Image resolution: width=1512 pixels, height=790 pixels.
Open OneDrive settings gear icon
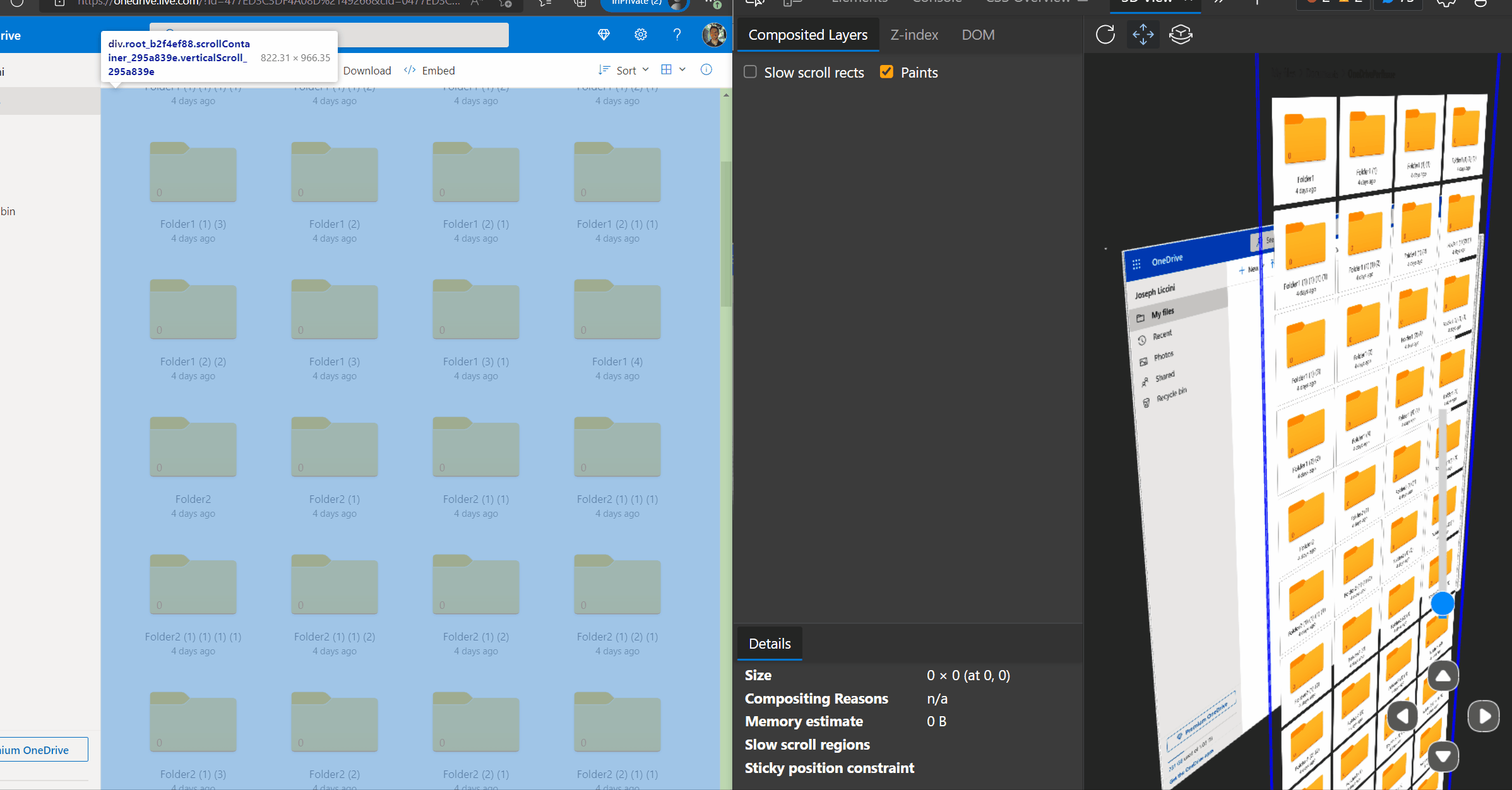tap(641, 35)
